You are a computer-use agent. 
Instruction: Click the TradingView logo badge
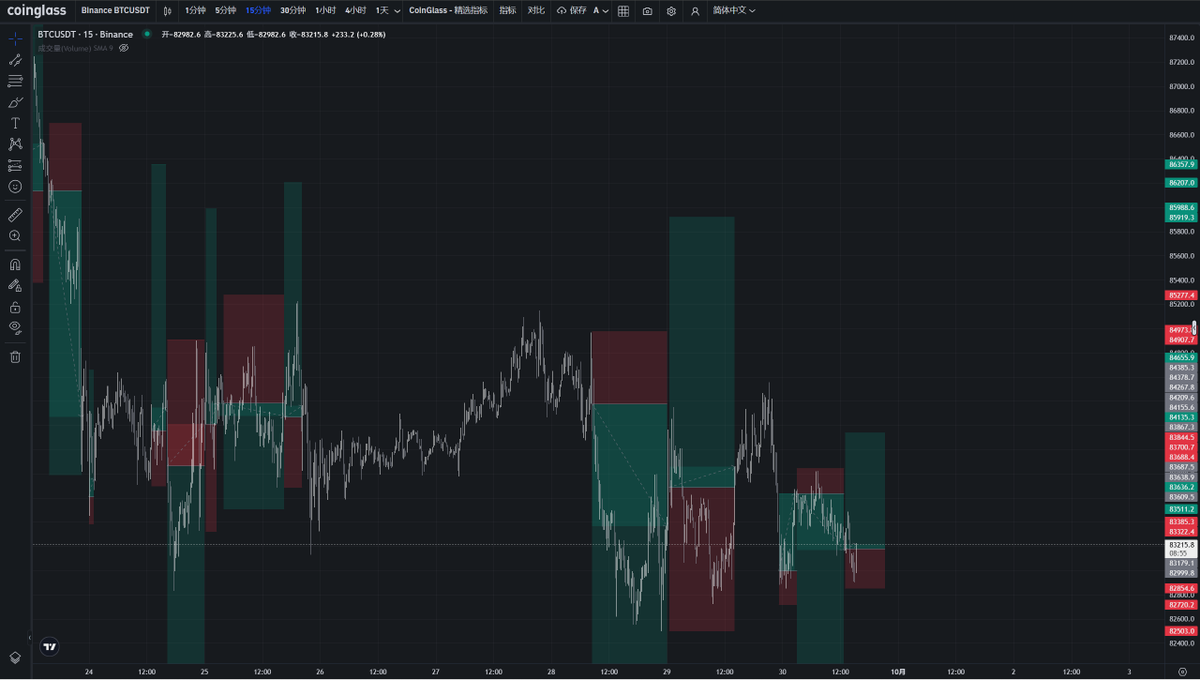pyautogui.click(x=48, y=648)
